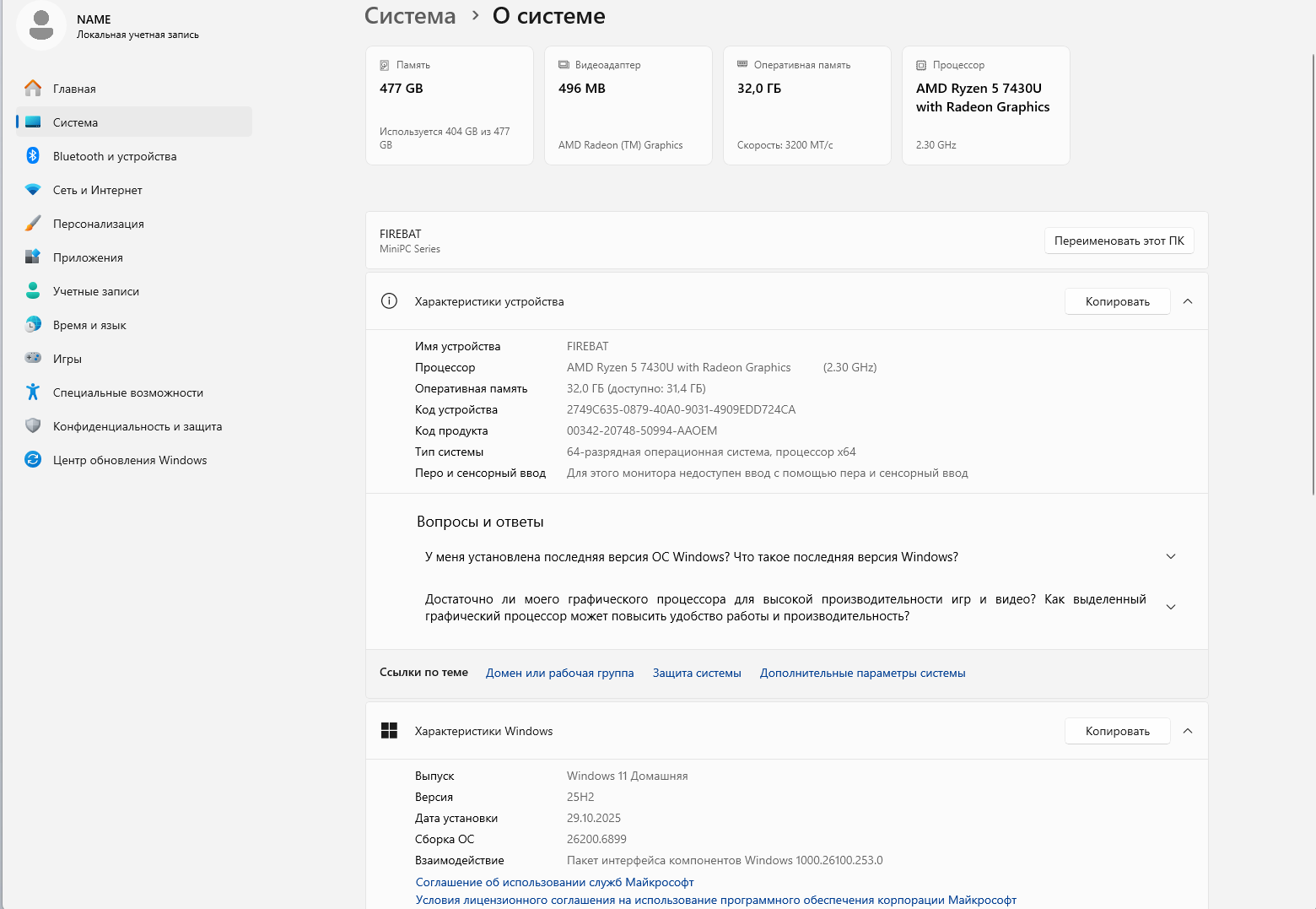Go back to Система breadcrumb
The height and width of the screenshot is (909, 1316).
coord(410,16)
